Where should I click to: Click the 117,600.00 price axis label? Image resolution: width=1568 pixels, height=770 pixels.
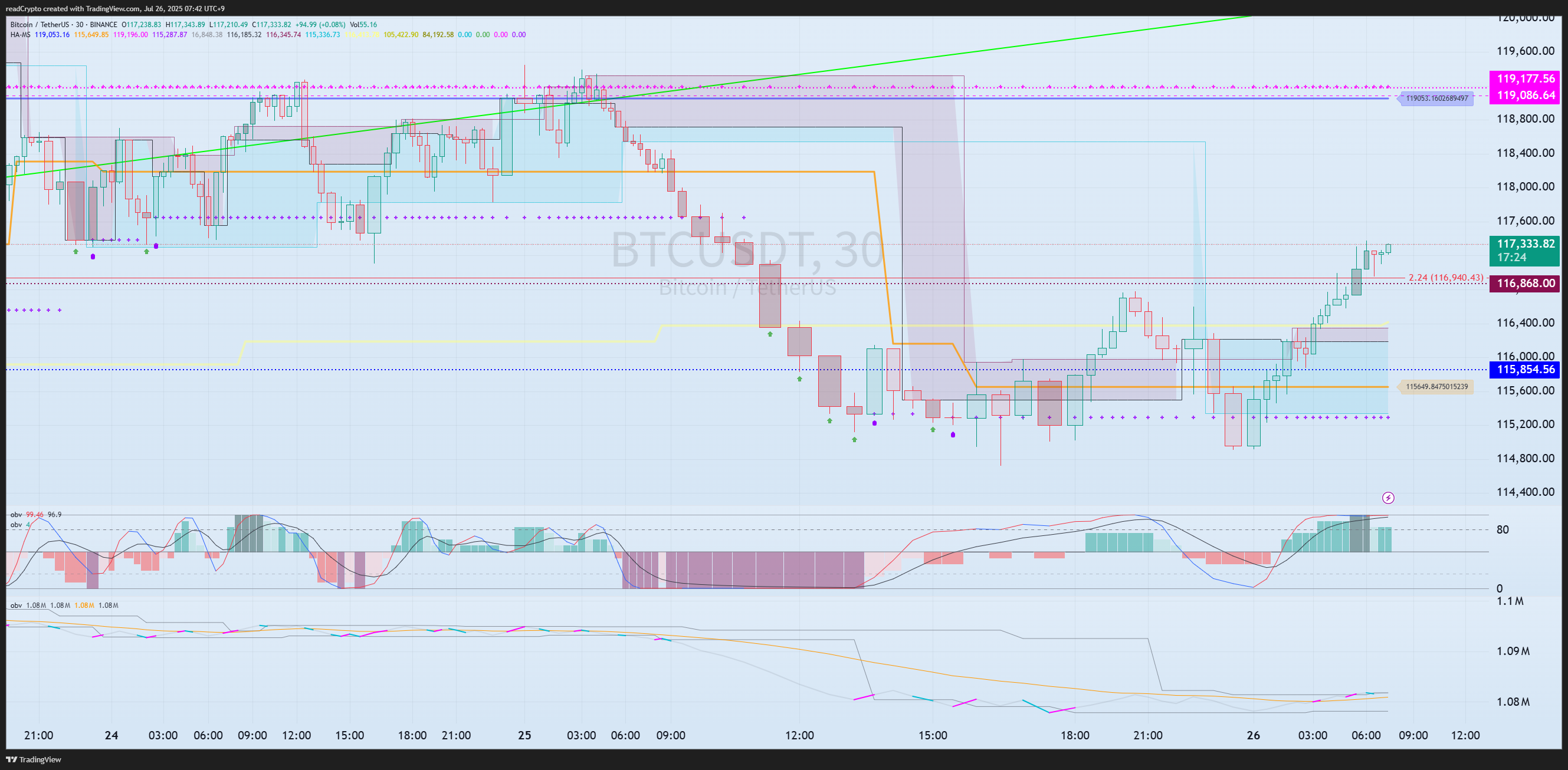(x=1525, y=221)
